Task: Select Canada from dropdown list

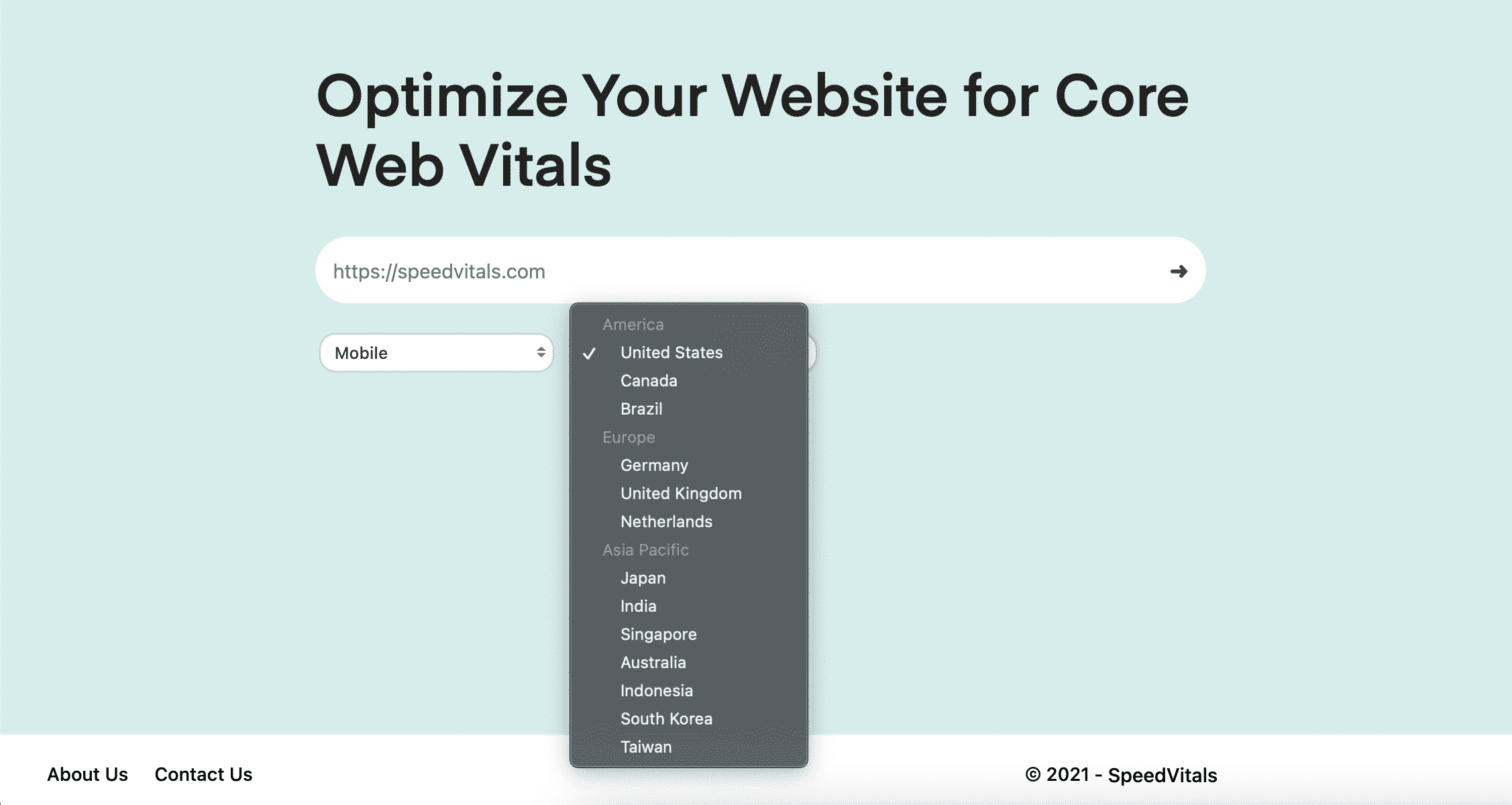Action: tap(649, 381)
